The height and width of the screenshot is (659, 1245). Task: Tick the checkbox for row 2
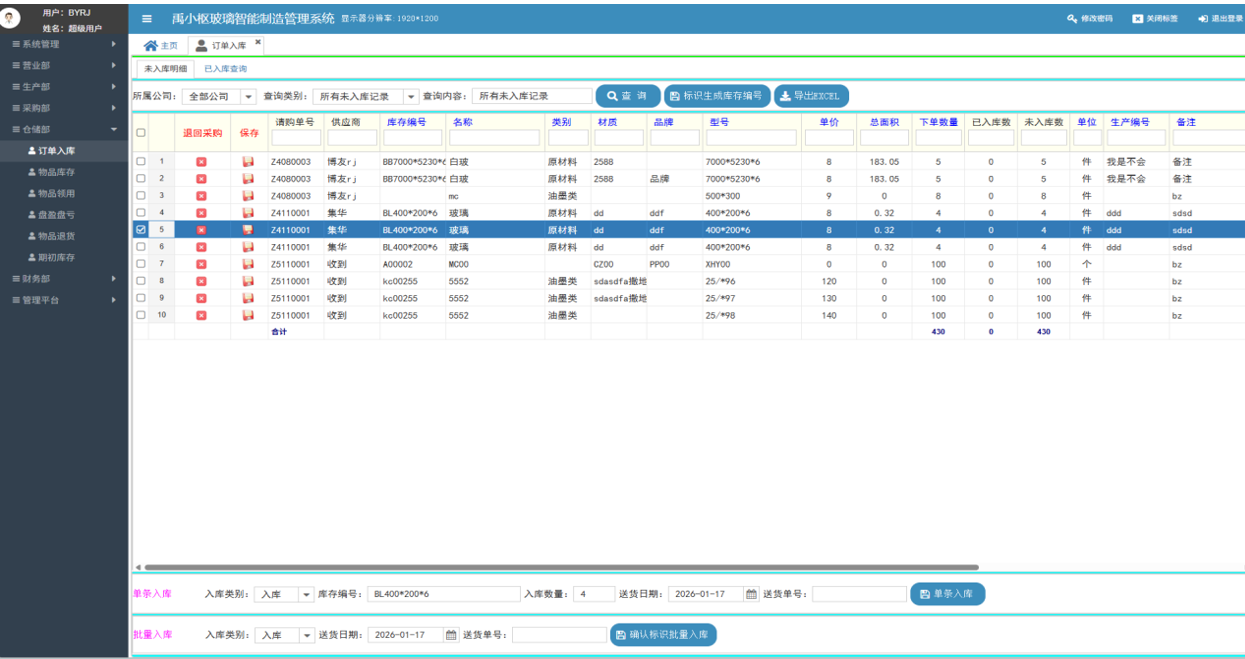tap(140, 178)
